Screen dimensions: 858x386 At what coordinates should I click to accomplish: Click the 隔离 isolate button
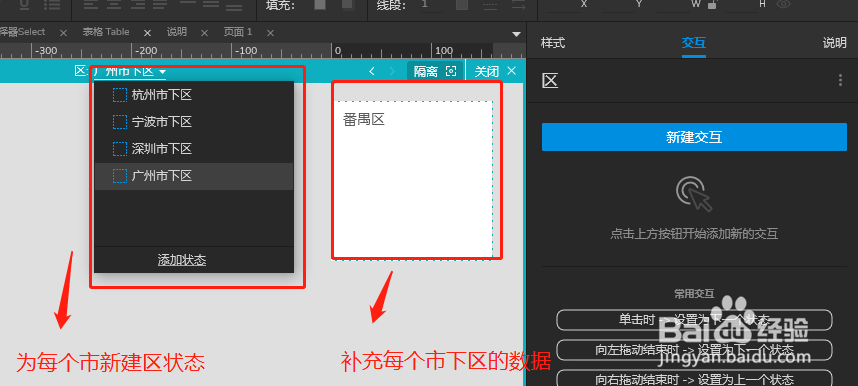click(x=435, y=71)
